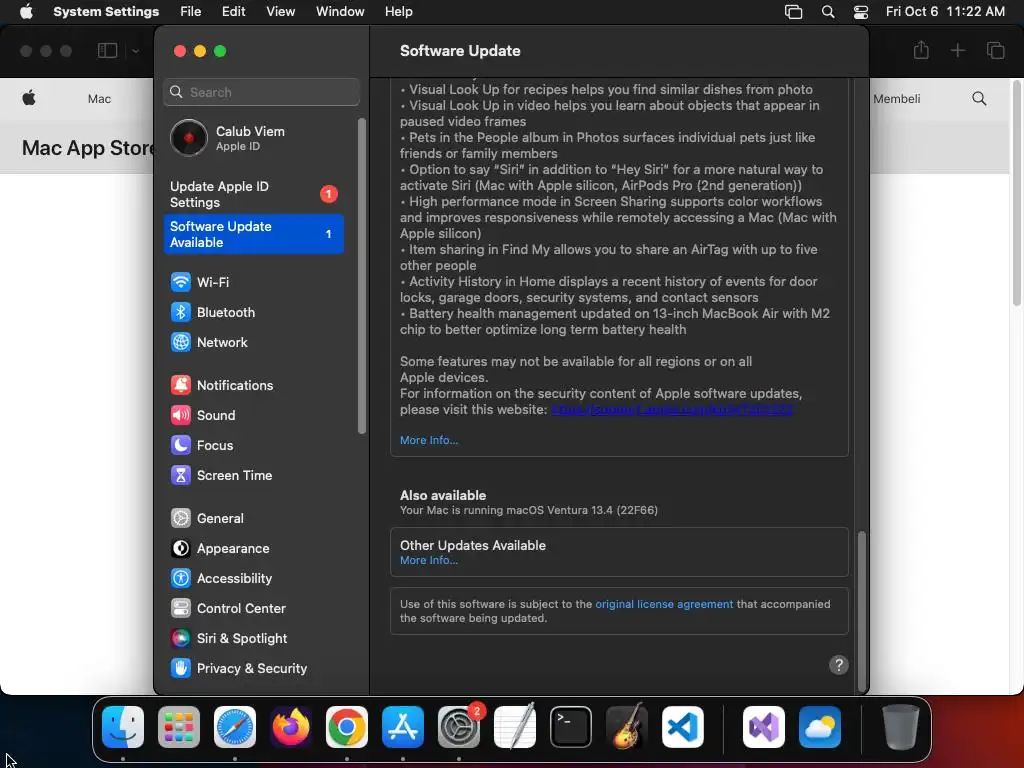
Task: Click the settings sidebar scrollbar
Action: point(362,276)
